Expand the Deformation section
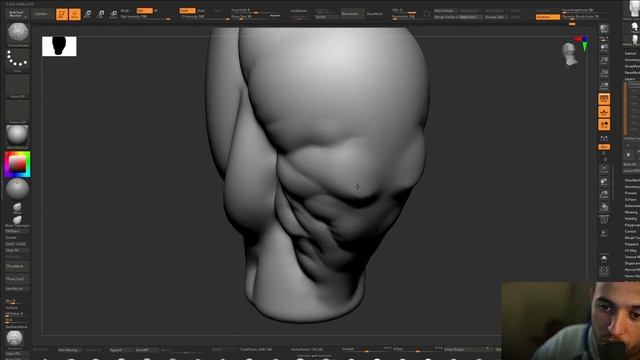 coord(632,206)
